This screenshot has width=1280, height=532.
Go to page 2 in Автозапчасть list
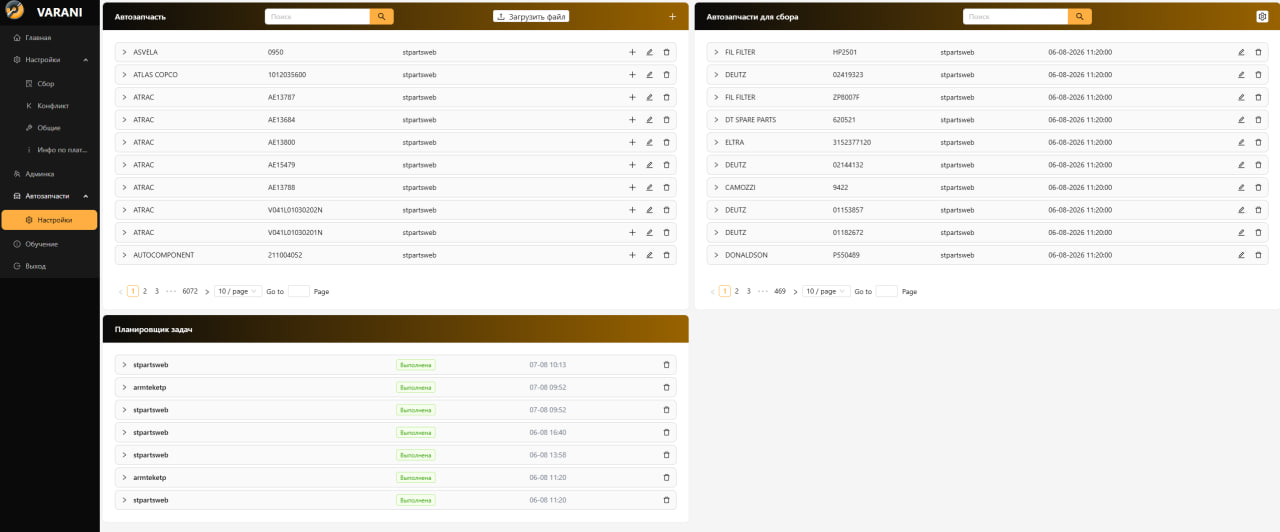coord(145,291)
